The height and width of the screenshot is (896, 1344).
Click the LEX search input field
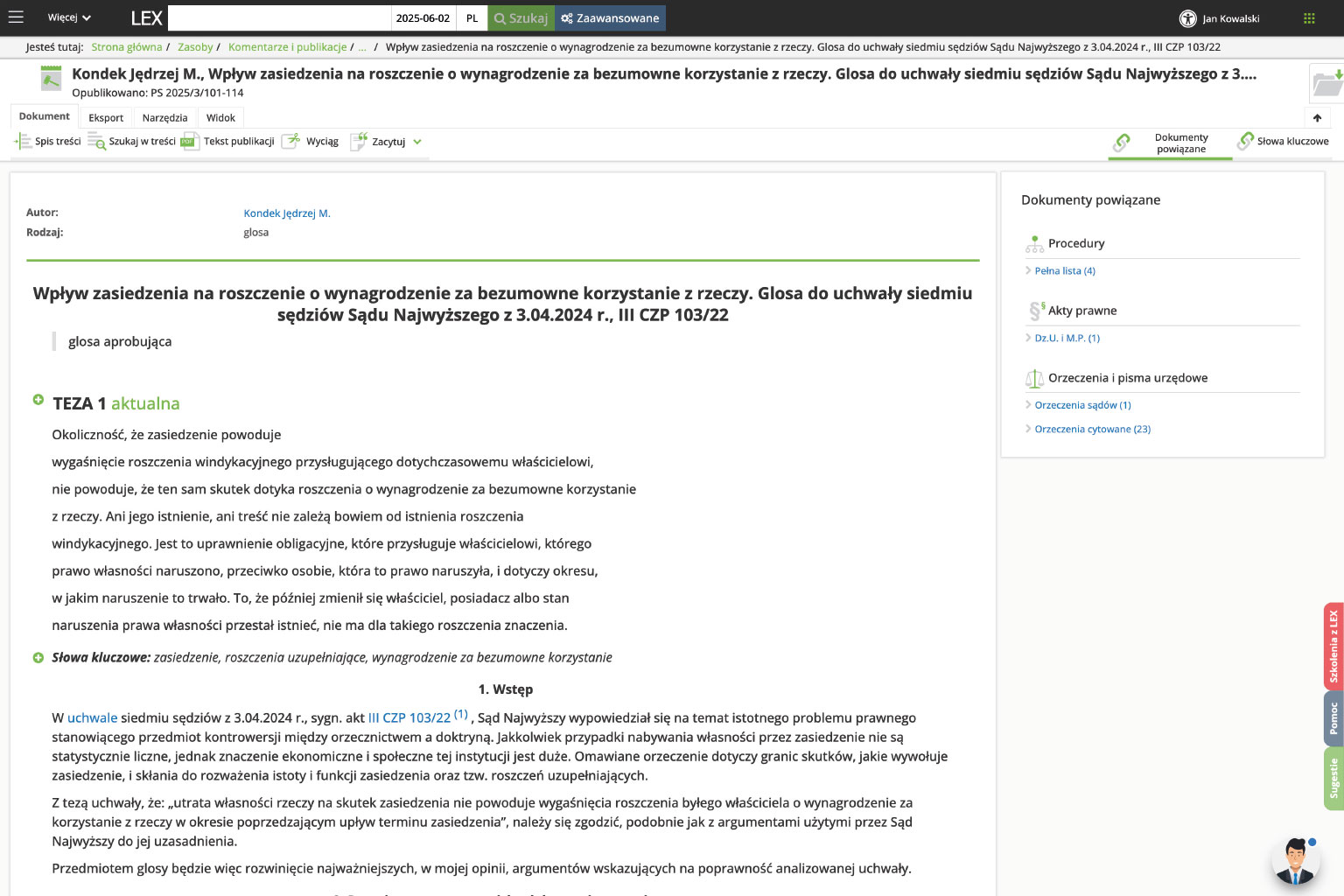tap(279, 18)
